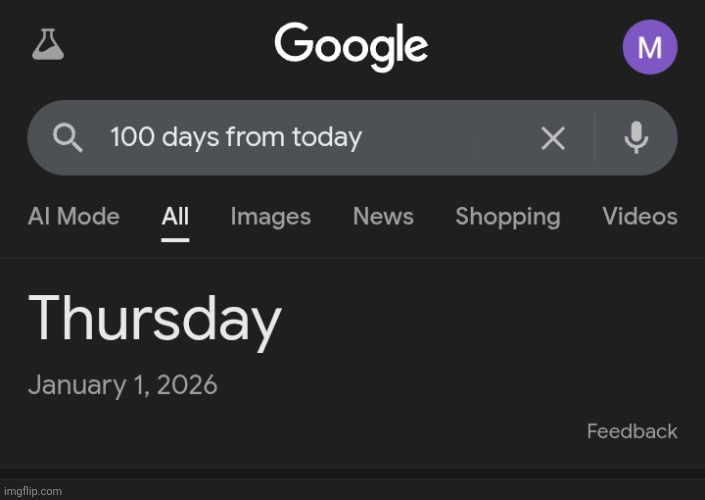Click the magnifying glass search icon
This screenshot has height=500, width=705.
68,138
